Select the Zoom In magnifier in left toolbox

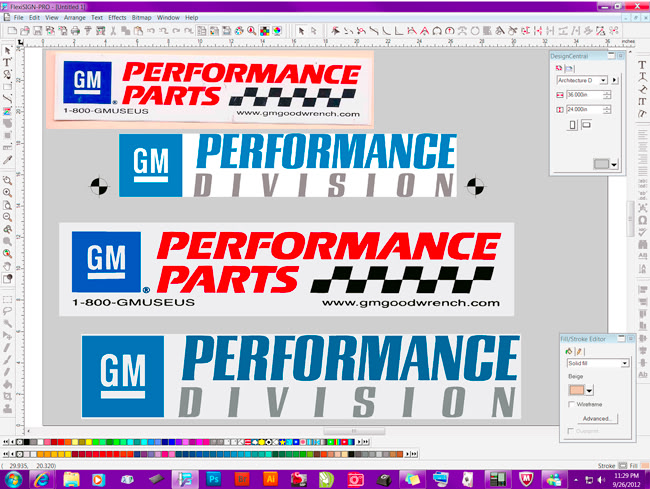[x=7, y=193]
